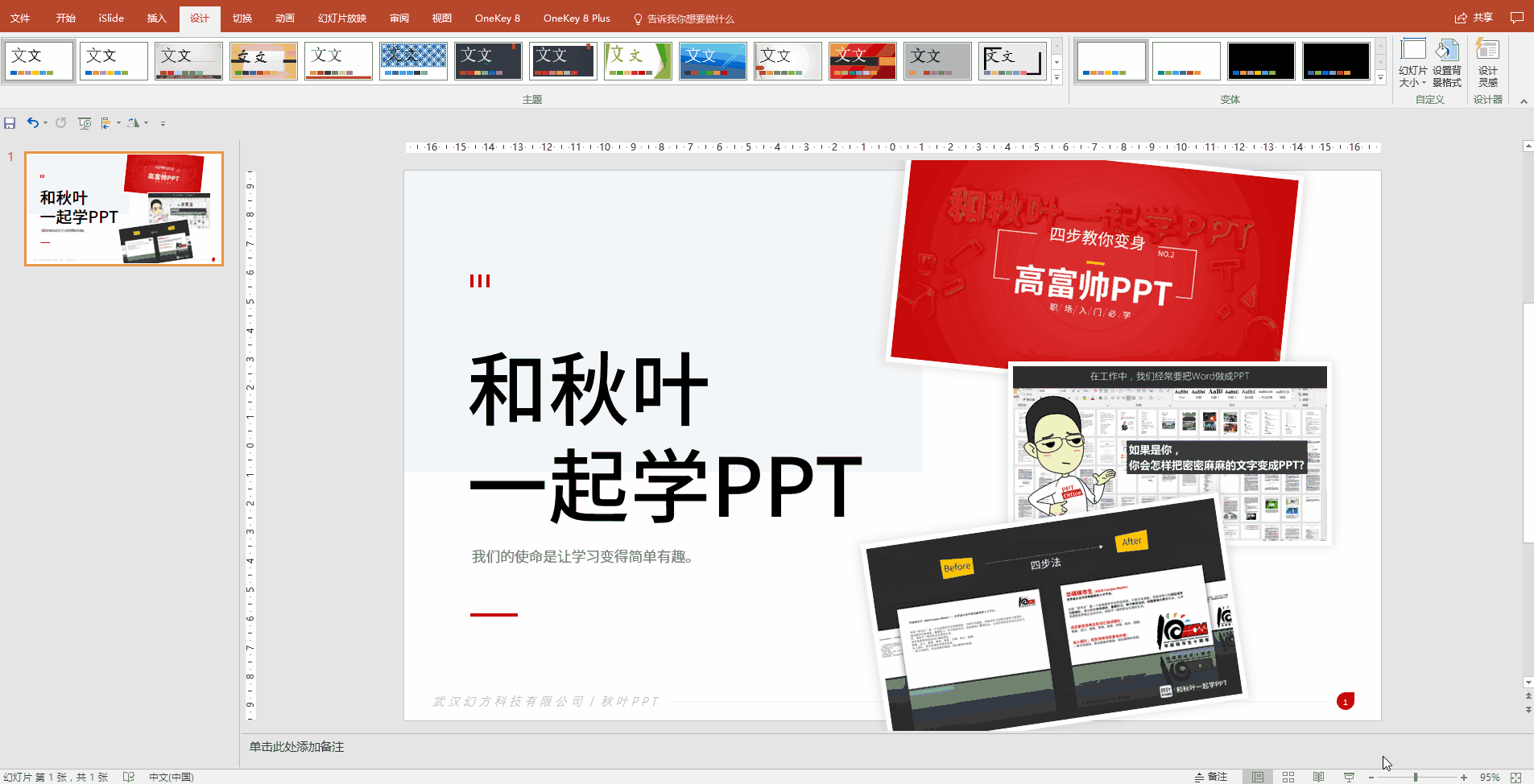Open the comments pane icon

click(1517, 18)
